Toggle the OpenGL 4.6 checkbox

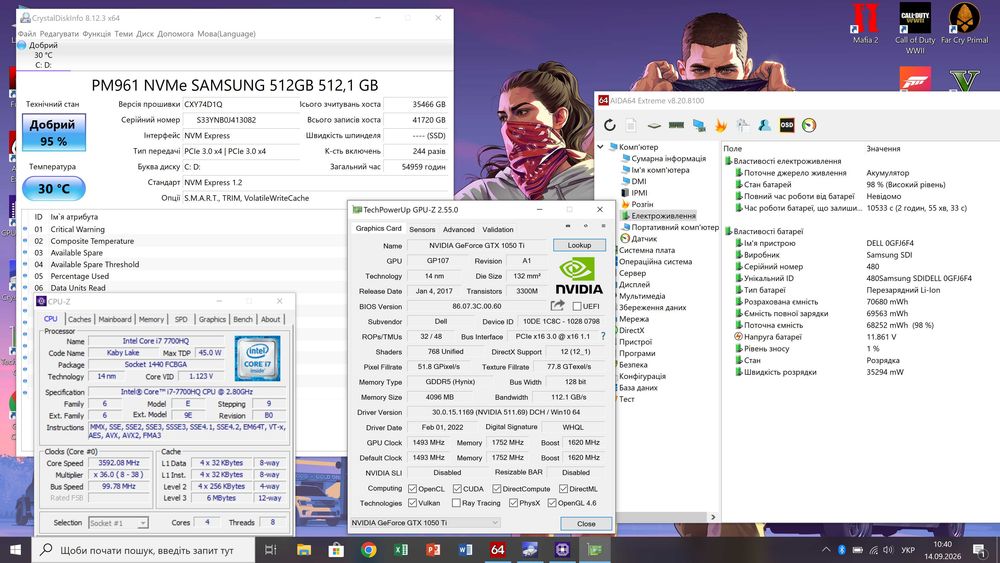552,502
